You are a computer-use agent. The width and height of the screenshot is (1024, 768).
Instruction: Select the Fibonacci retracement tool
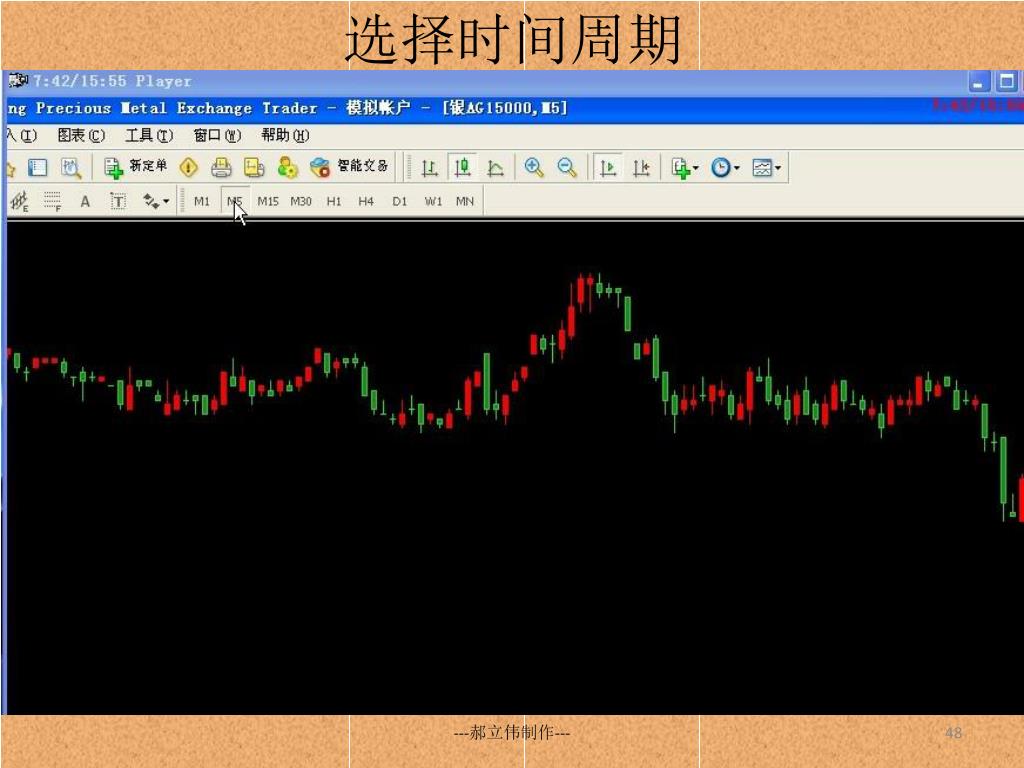point(52,201)
